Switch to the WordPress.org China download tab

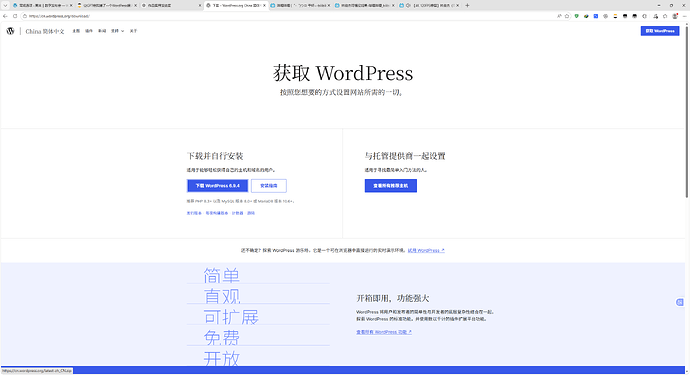[x=236, y=5]
